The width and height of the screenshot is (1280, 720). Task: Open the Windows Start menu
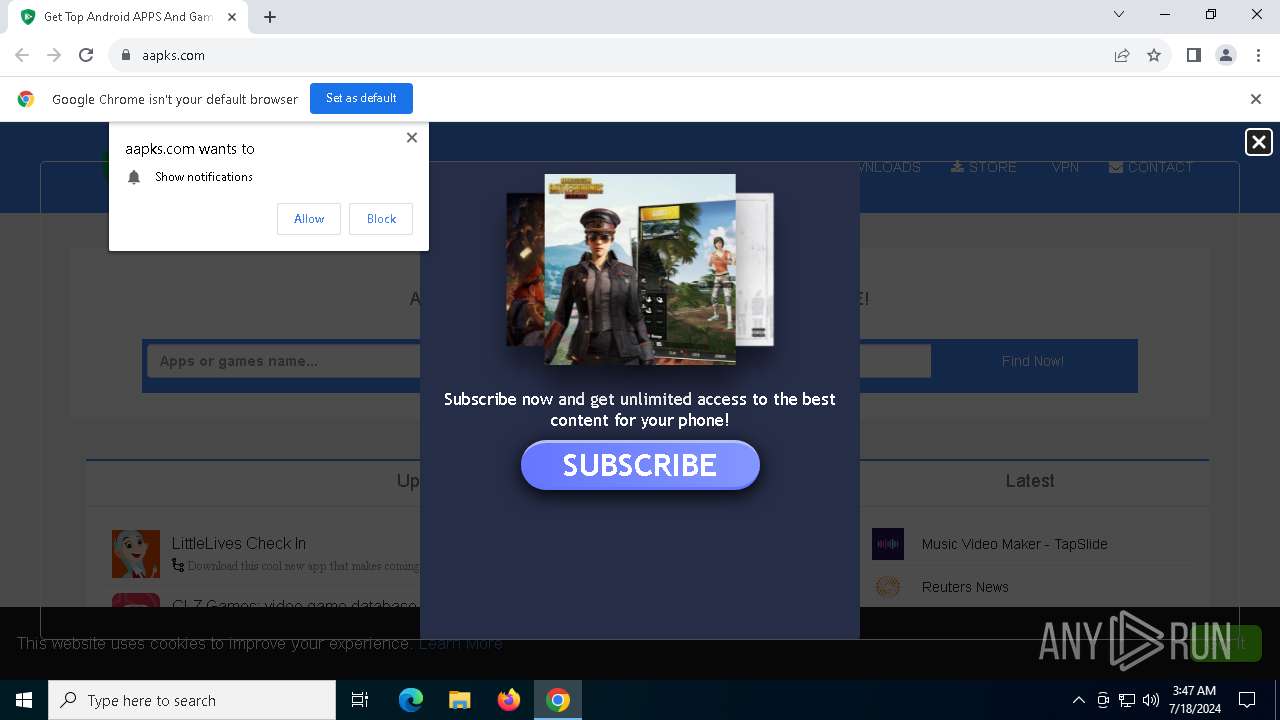24,700
